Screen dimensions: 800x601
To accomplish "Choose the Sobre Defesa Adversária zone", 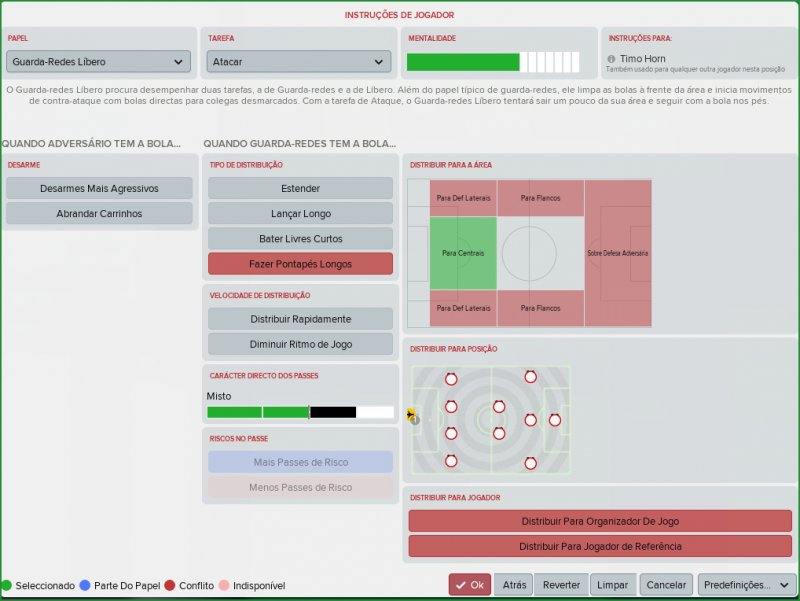I will coord(618,253).
